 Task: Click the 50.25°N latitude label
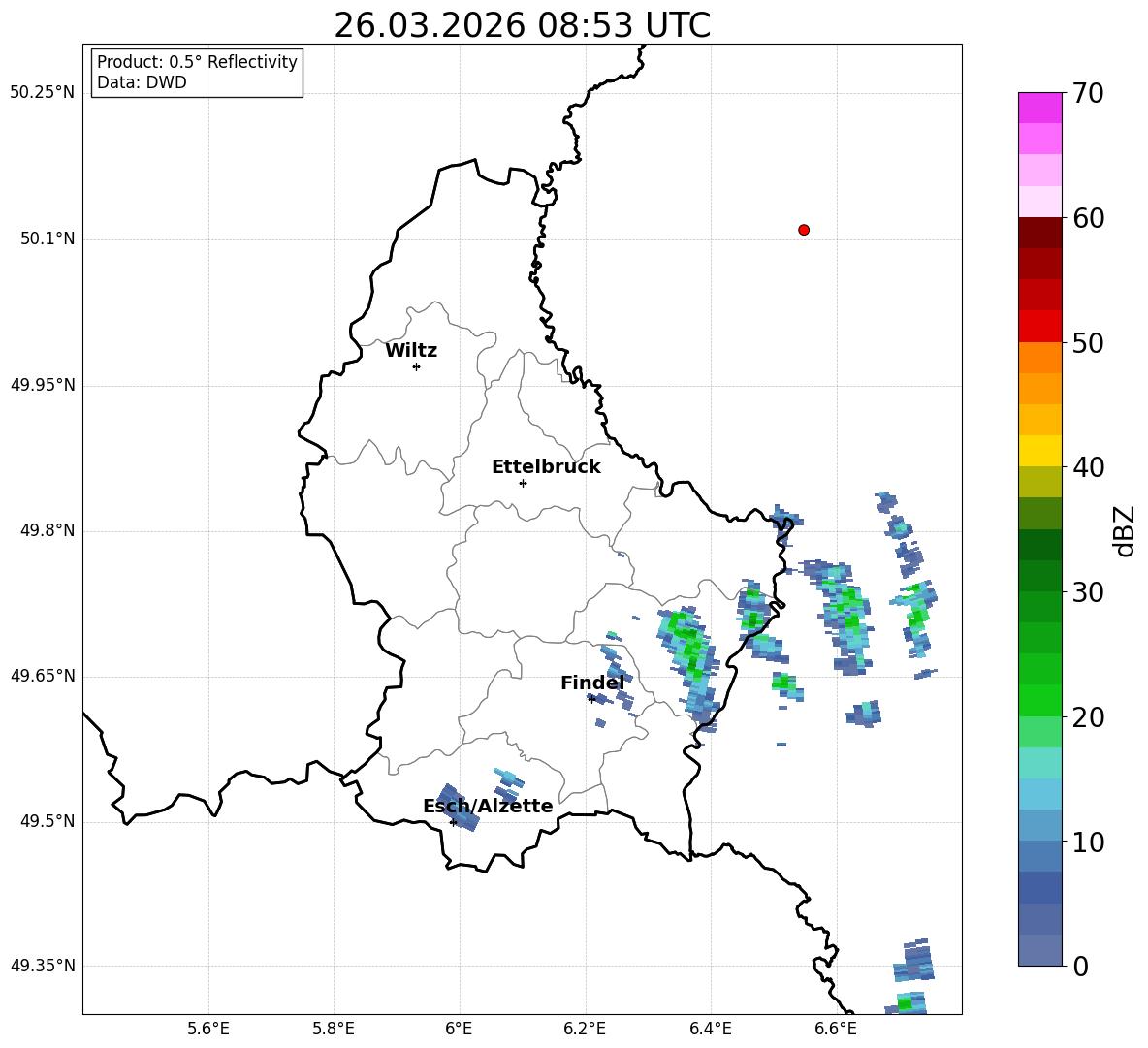click(x=43, y=93)
